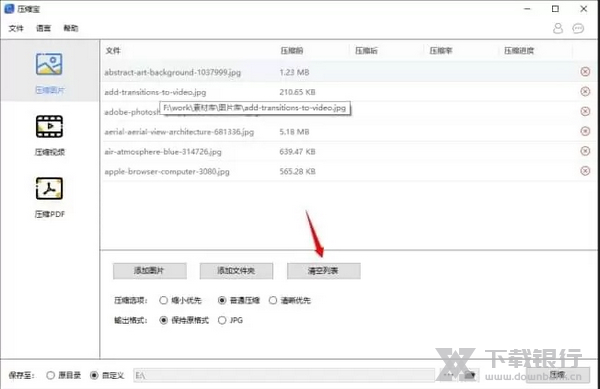Viewport: 600px width, 389px height.
Task: Open the 文件 menu
Action: 16,28
